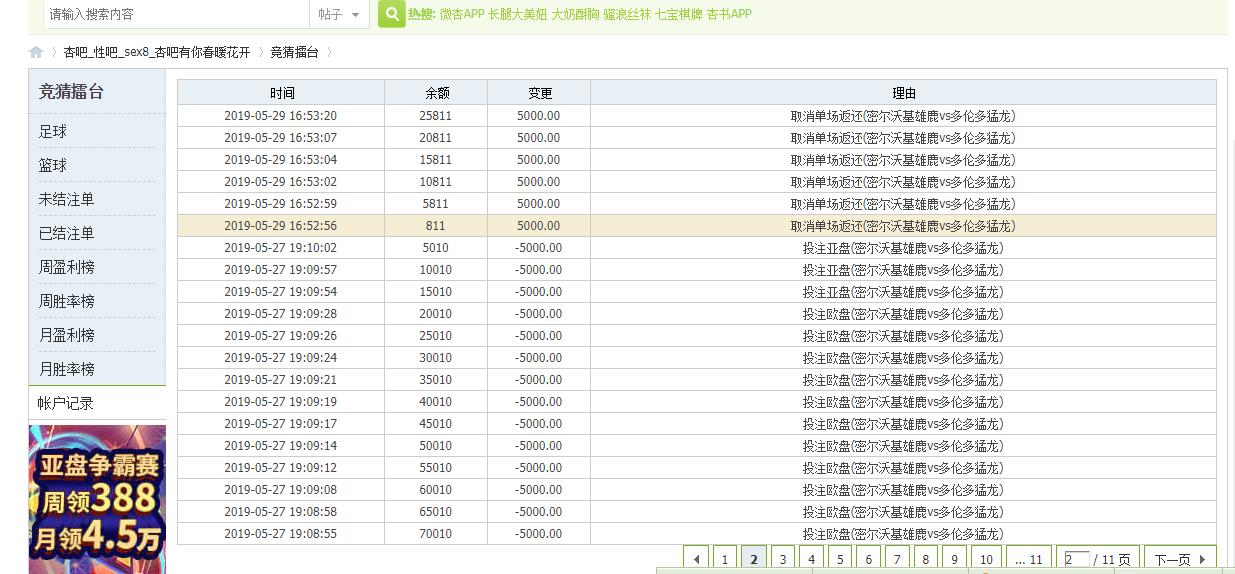The height and width of the screenshot is (574, 1235).
Task: Go to page 6
Action: (868, 559)
